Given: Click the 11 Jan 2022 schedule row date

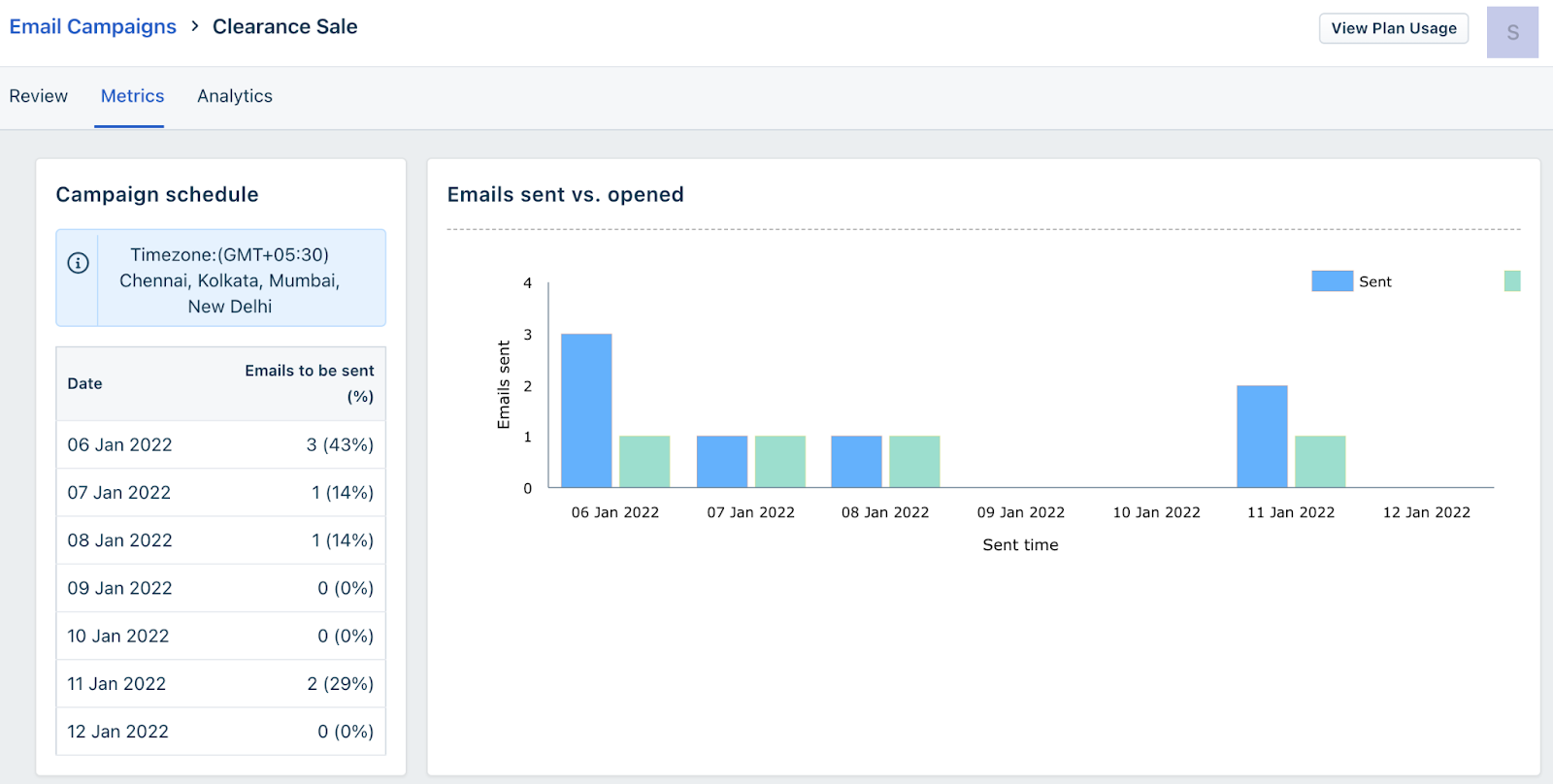Looking at the screenshot, I should tap(116, 683).
